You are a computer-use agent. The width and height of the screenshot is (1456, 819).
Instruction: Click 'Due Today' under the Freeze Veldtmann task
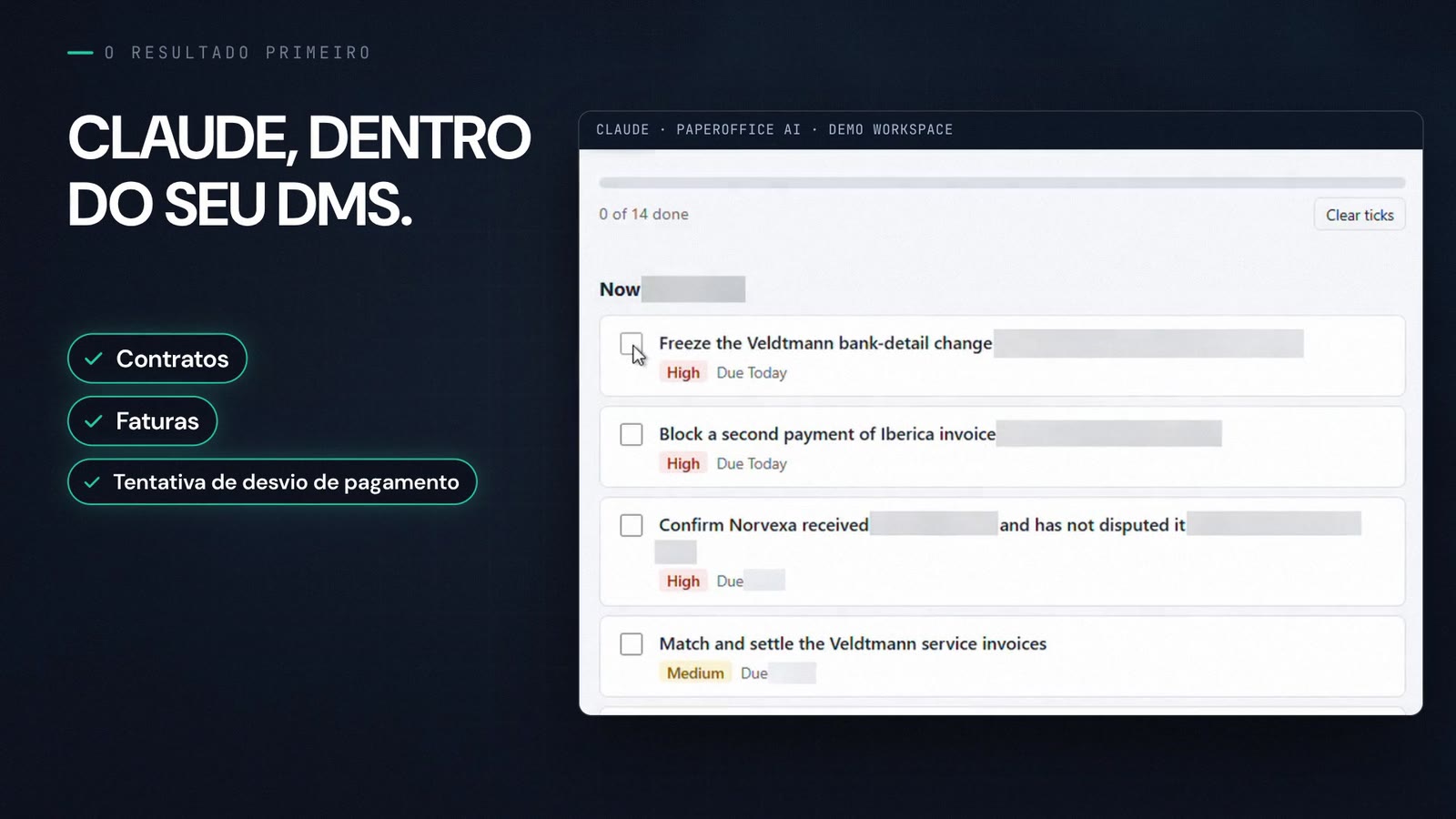click(x=752, y=372)
